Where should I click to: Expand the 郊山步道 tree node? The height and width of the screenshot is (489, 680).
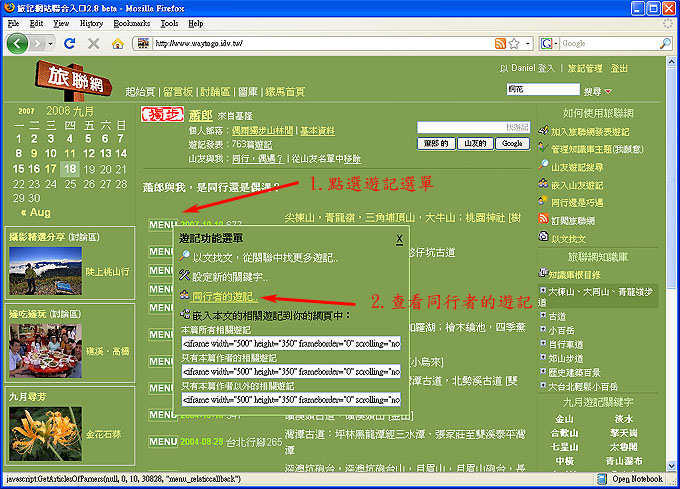coord(543,358)
